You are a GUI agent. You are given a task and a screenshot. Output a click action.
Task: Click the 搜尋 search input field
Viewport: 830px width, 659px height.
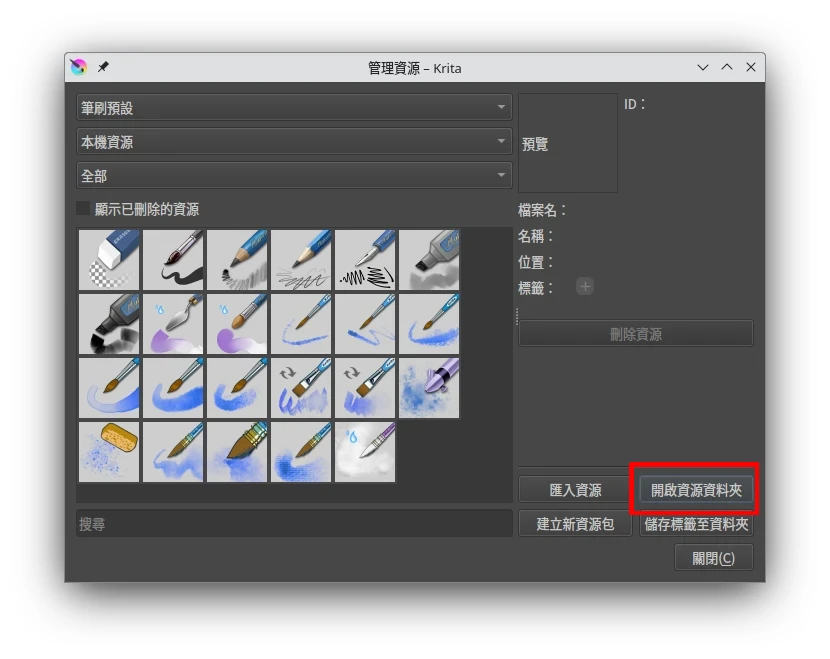click(x=294, y=524)
